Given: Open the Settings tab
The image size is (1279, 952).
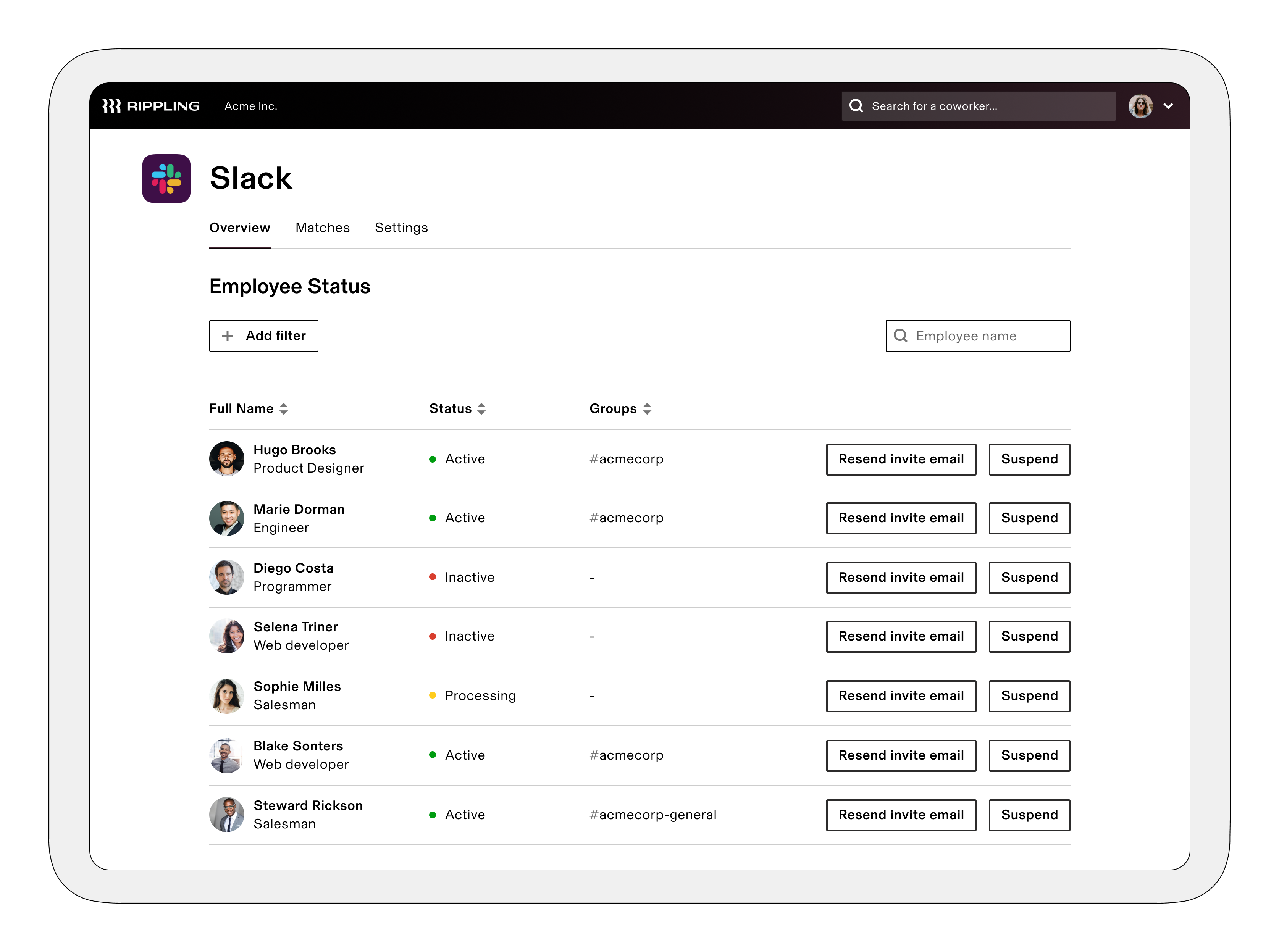Looking at the screenshot, I should [401, 228].
